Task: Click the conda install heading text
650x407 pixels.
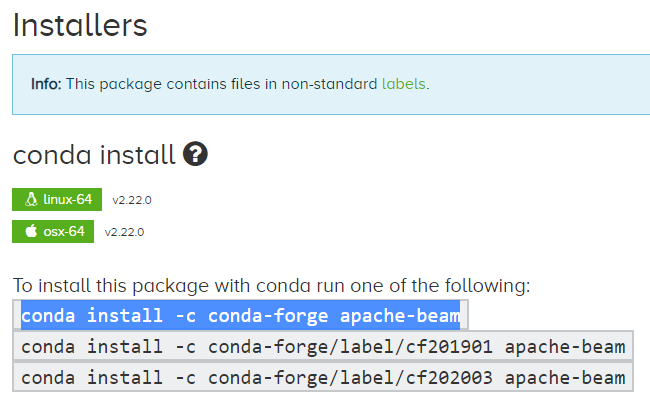Action: point(94,156)
